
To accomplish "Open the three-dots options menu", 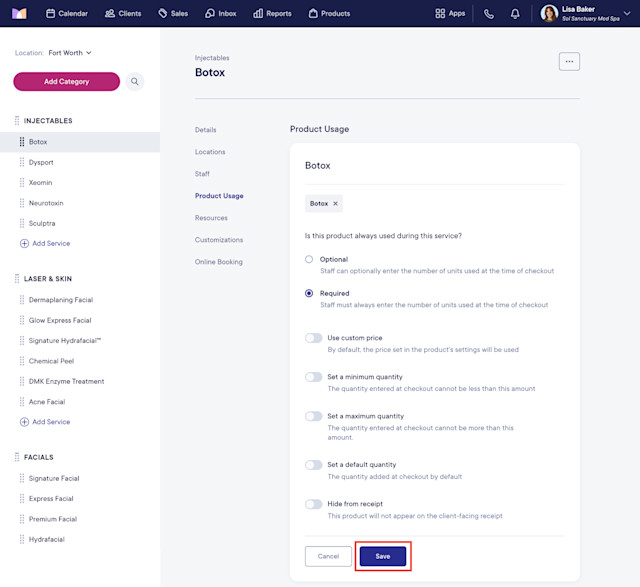I will coord(569,62).
